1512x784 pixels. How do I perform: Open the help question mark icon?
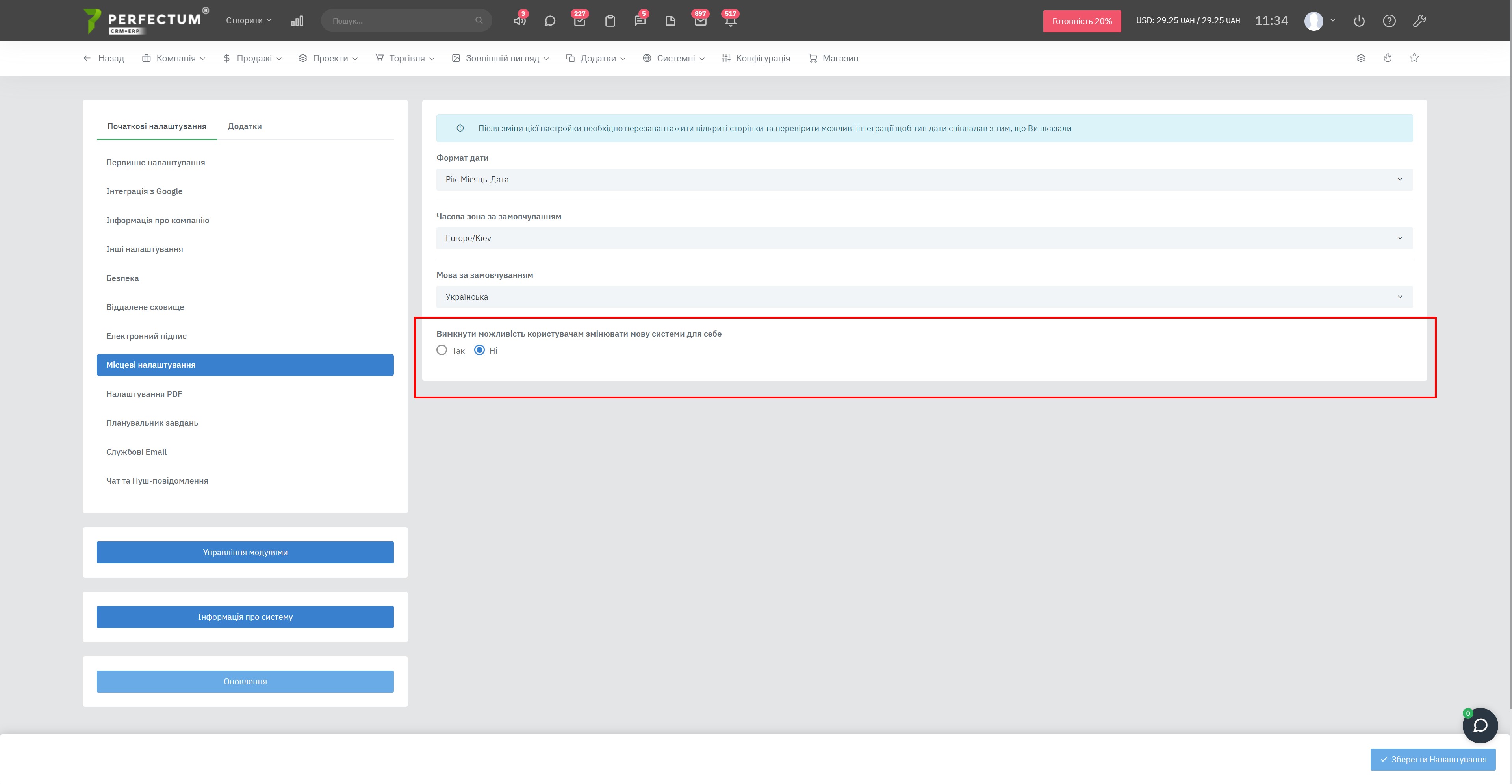tap(1389, 21)
